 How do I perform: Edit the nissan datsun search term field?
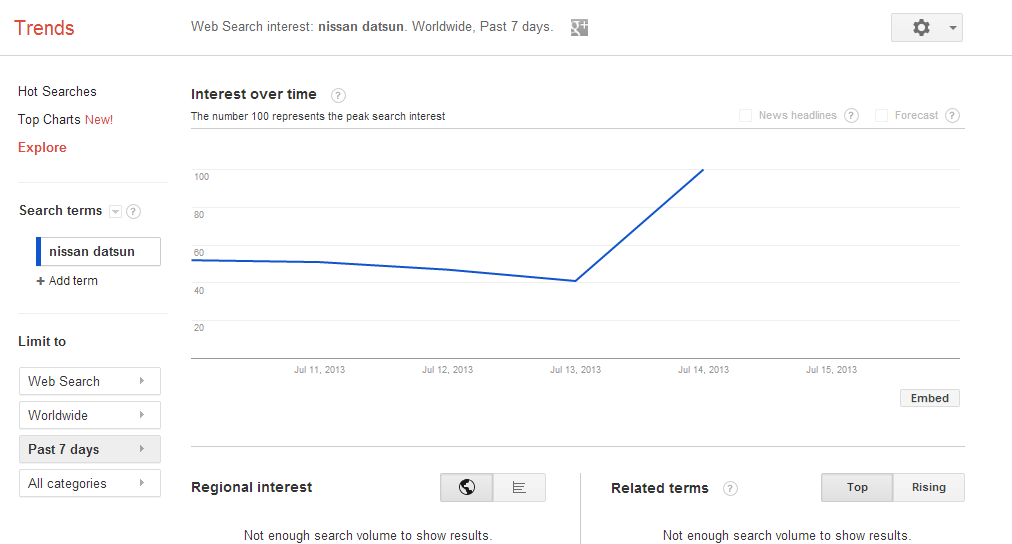pyautogui.click(x=98, y=252)
